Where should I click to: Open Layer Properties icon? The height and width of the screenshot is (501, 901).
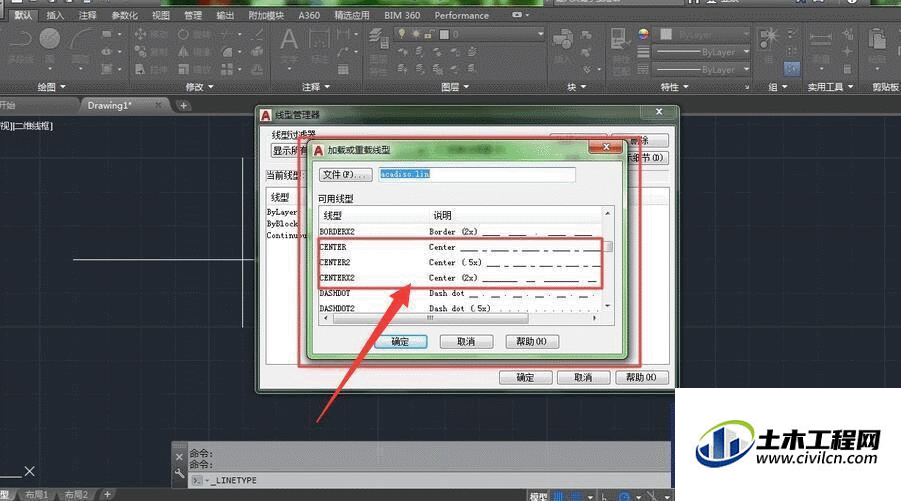point(378,38)
